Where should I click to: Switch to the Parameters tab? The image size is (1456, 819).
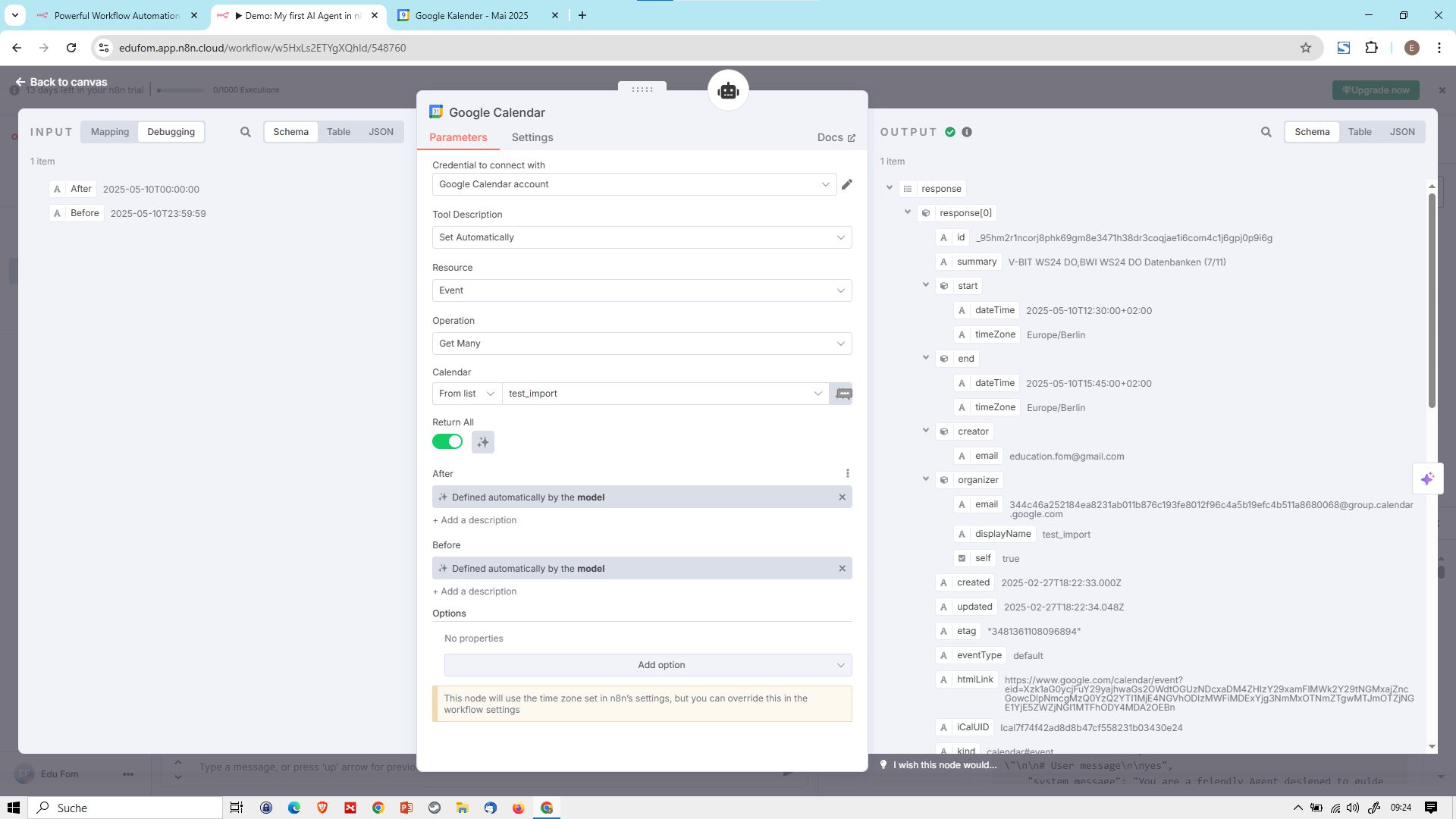[458, 138]
